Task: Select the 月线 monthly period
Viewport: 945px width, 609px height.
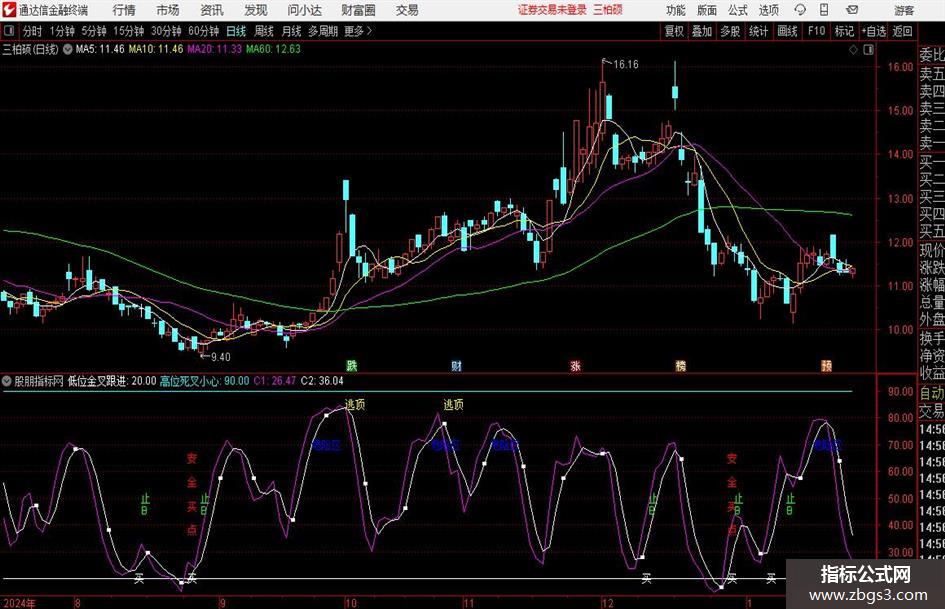Action: [292, 31]
